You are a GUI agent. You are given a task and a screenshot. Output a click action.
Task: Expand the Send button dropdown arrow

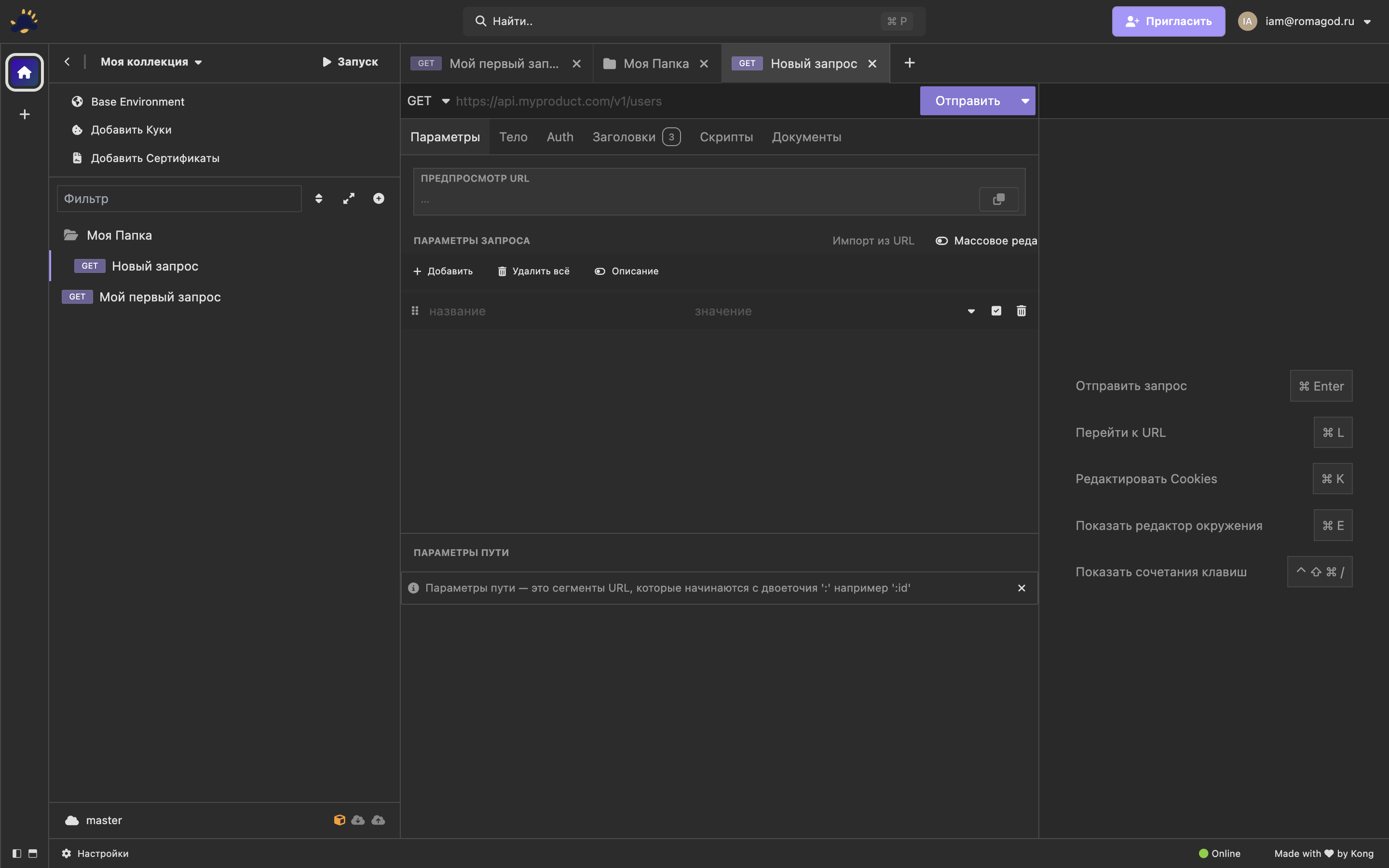click(x=1024, y=101)
